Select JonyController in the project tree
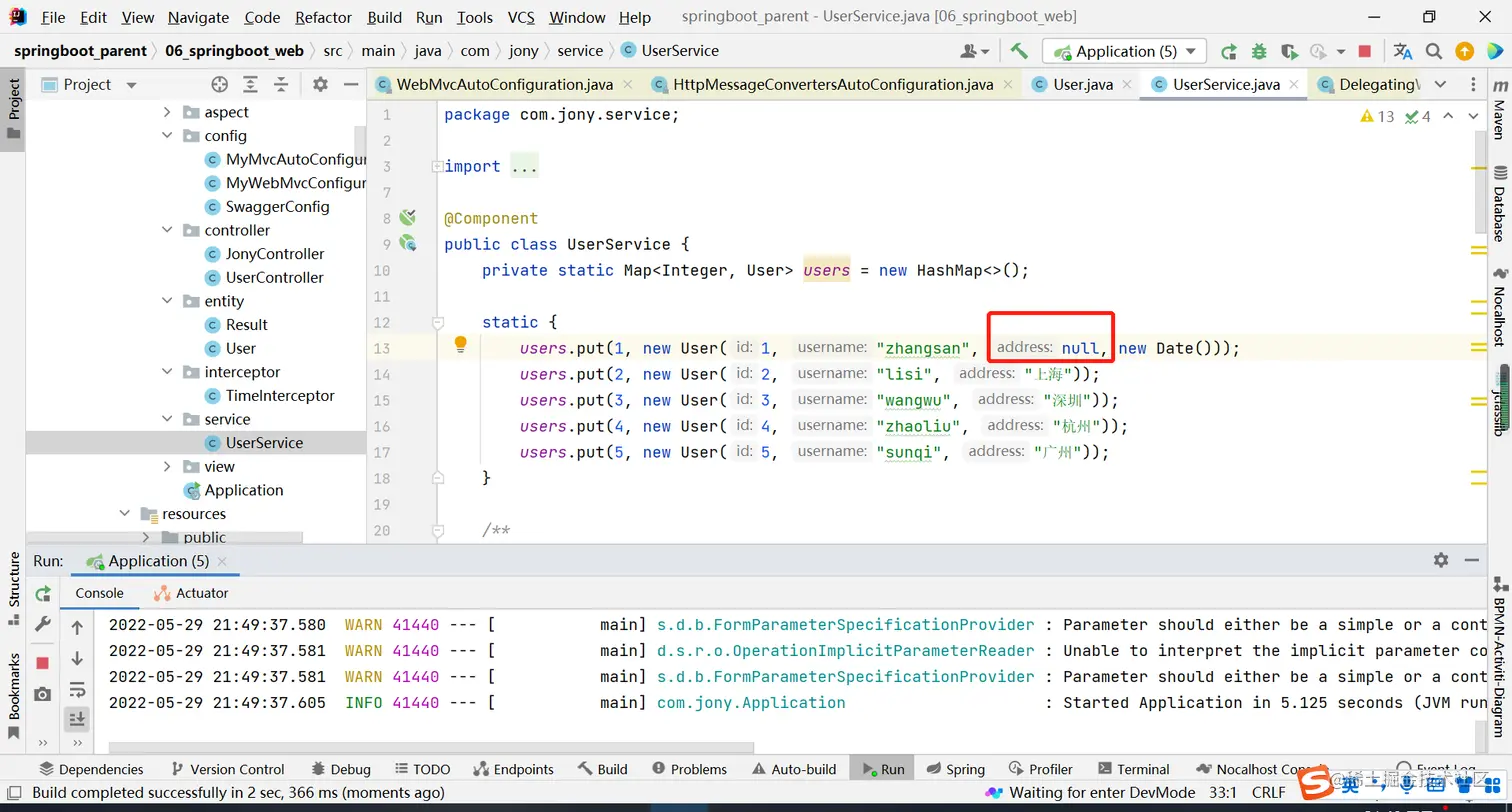 pos(275,254)
